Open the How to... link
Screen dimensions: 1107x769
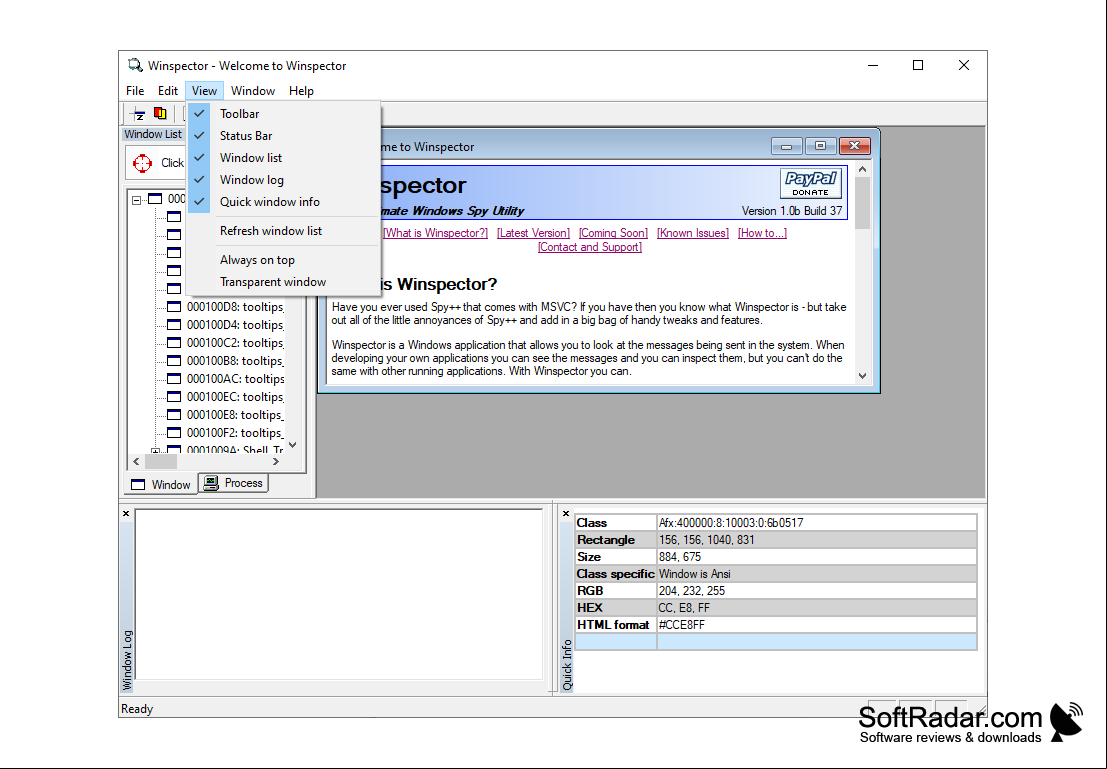[762, 233]
